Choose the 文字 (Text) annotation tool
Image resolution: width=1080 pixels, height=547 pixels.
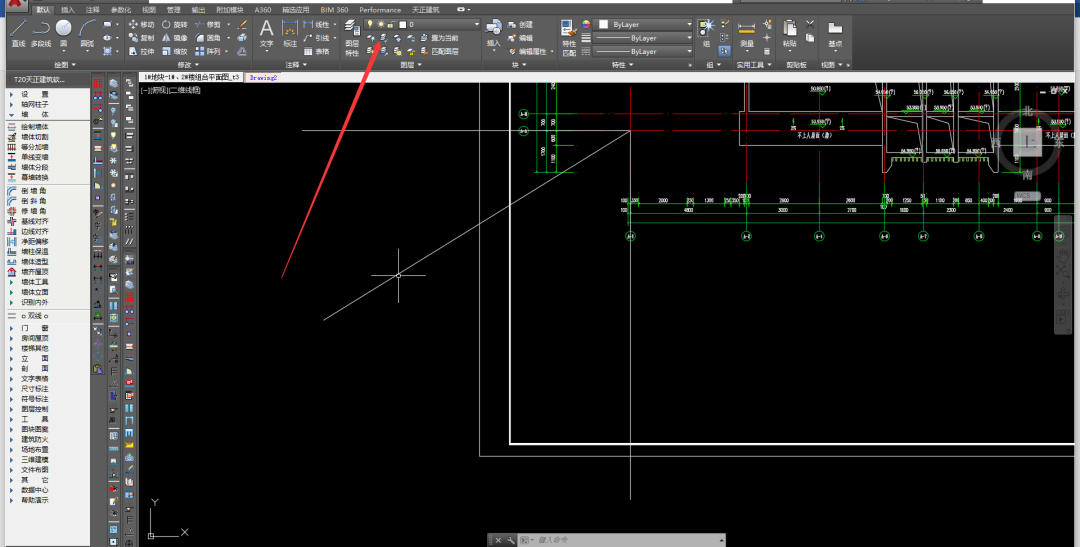266,32
